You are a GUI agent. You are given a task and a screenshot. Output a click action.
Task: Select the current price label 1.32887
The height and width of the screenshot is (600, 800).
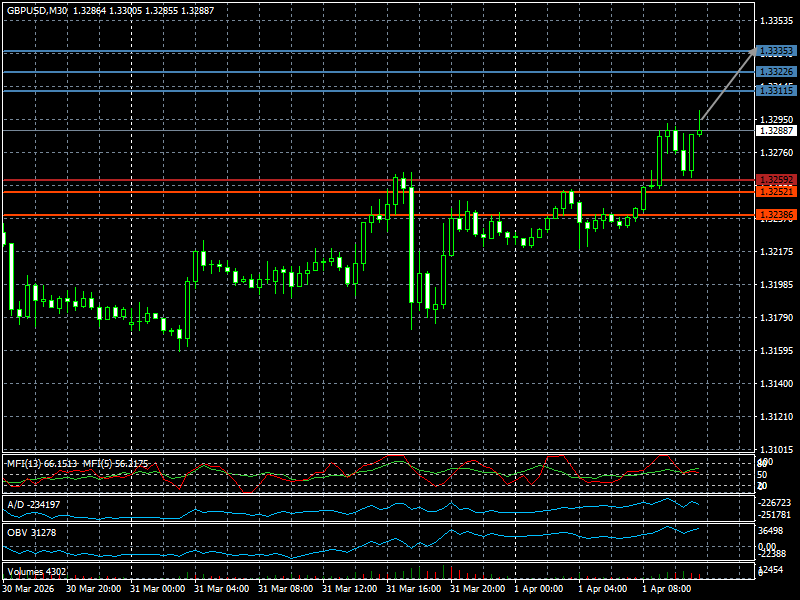point(776,131)
